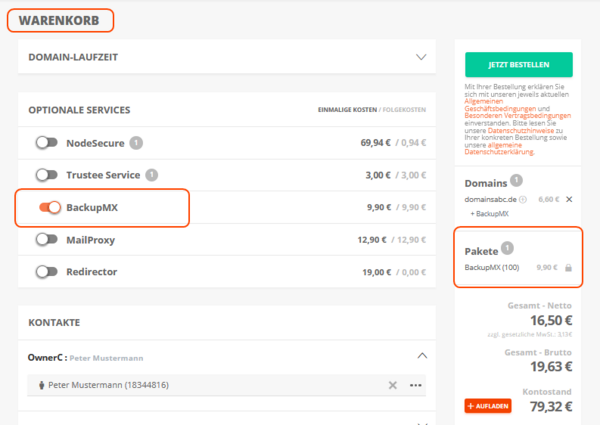Screen dimensions: 600x425
Task: Enable the NodeSecure service toggle
Action: point(47,143)
